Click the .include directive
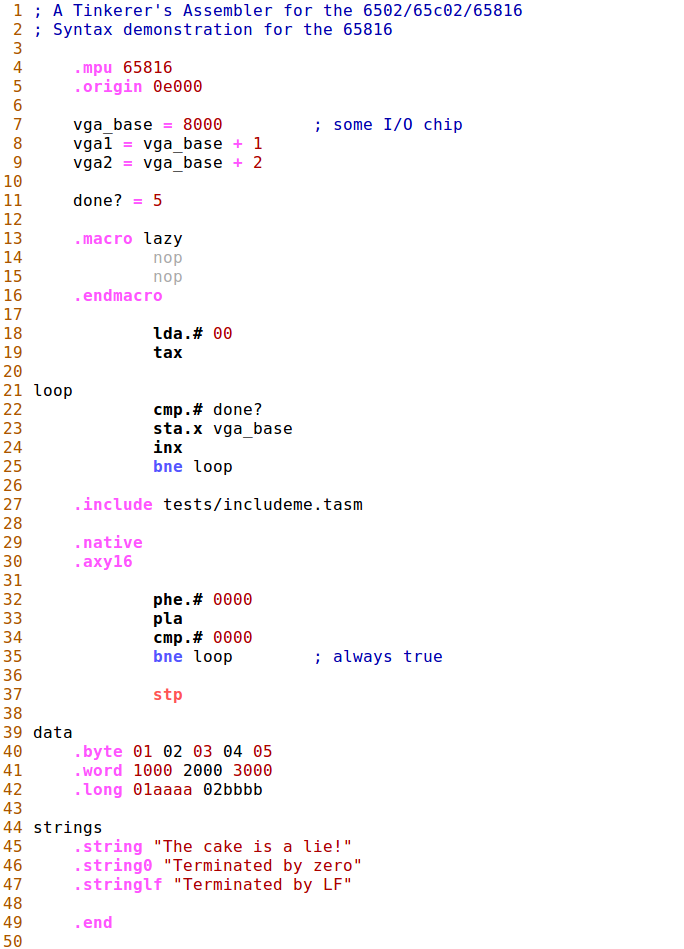The height and width of the screenshot is (949, 684). [x=113, y=505]
